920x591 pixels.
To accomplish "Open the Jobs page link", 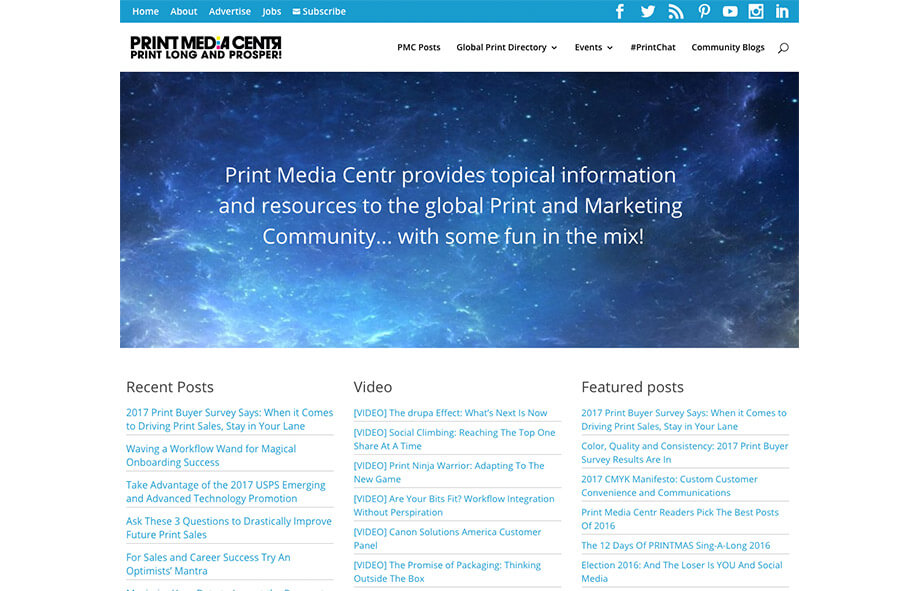I will pyautogui.click(x=272, y=11).
